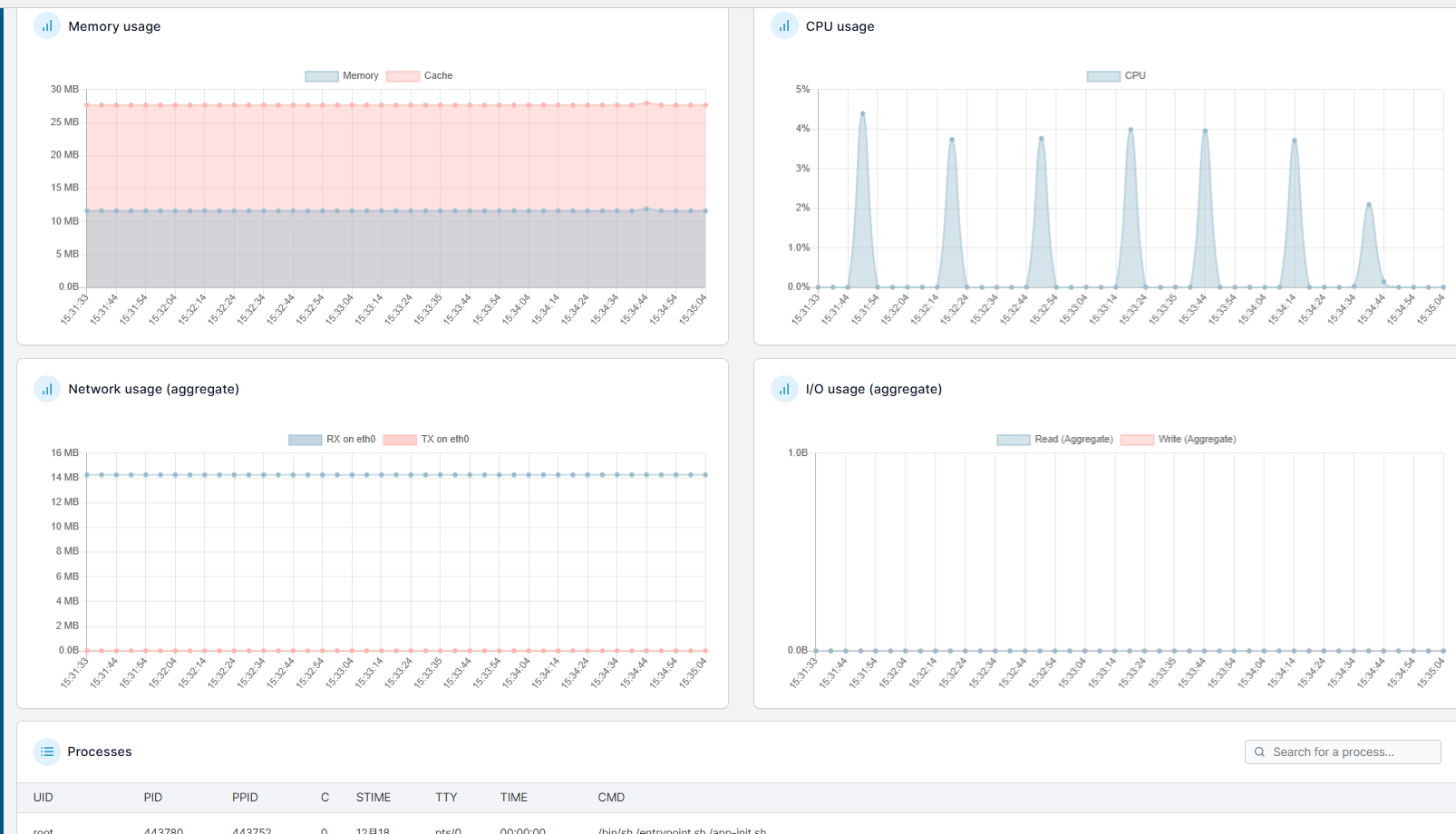Click the I/O usage (aggregate) title

874,389
